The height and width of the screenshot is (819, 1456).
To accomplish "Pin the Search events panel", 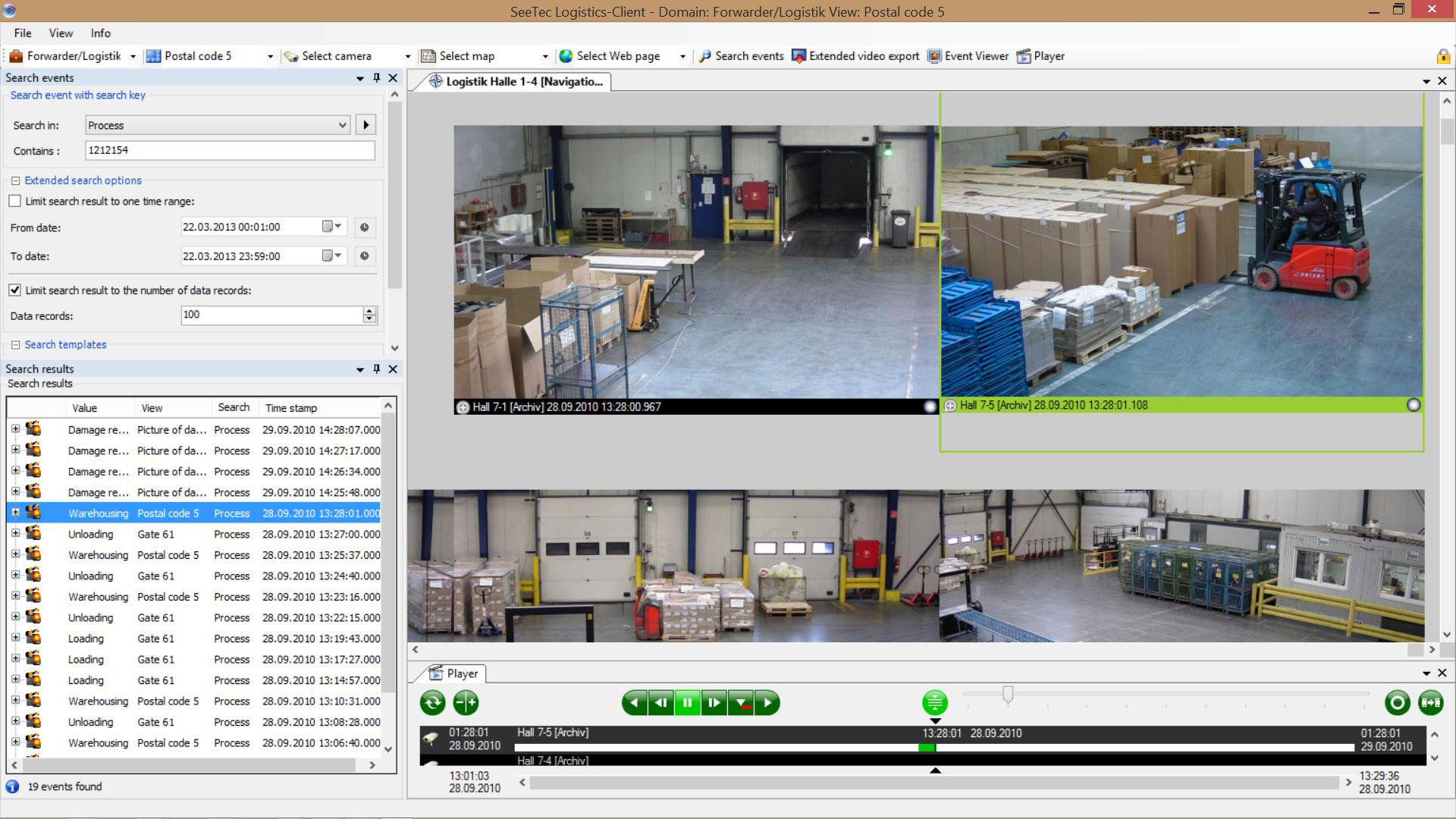I will (x=377, y=77).
